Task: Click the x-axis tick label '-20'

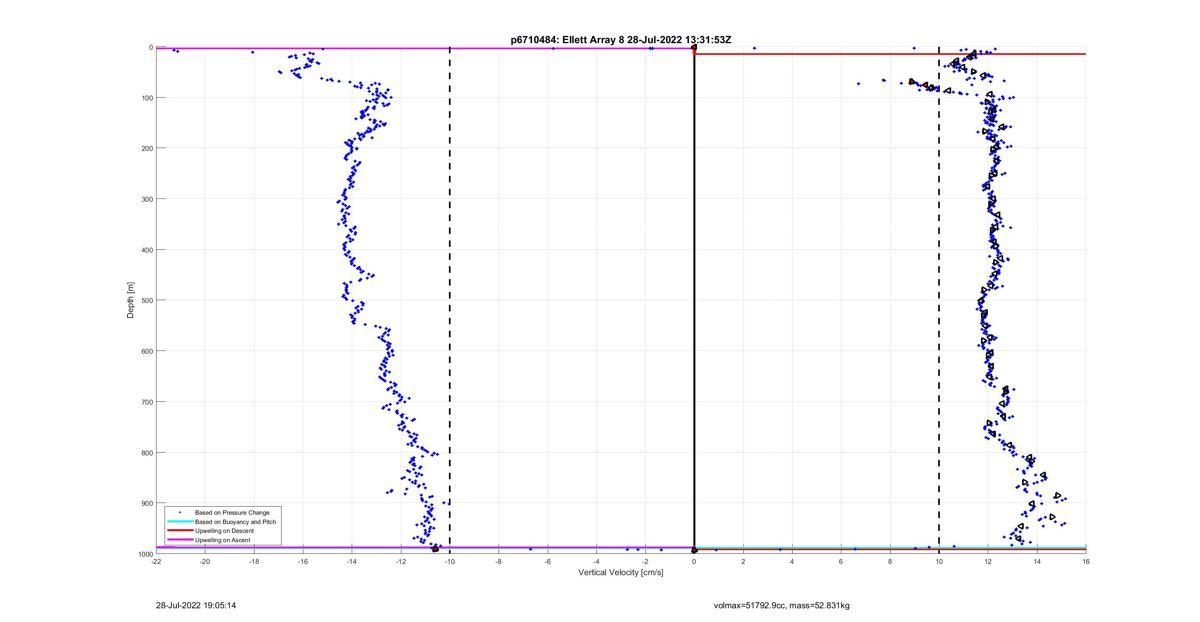Action: (205, 561)
